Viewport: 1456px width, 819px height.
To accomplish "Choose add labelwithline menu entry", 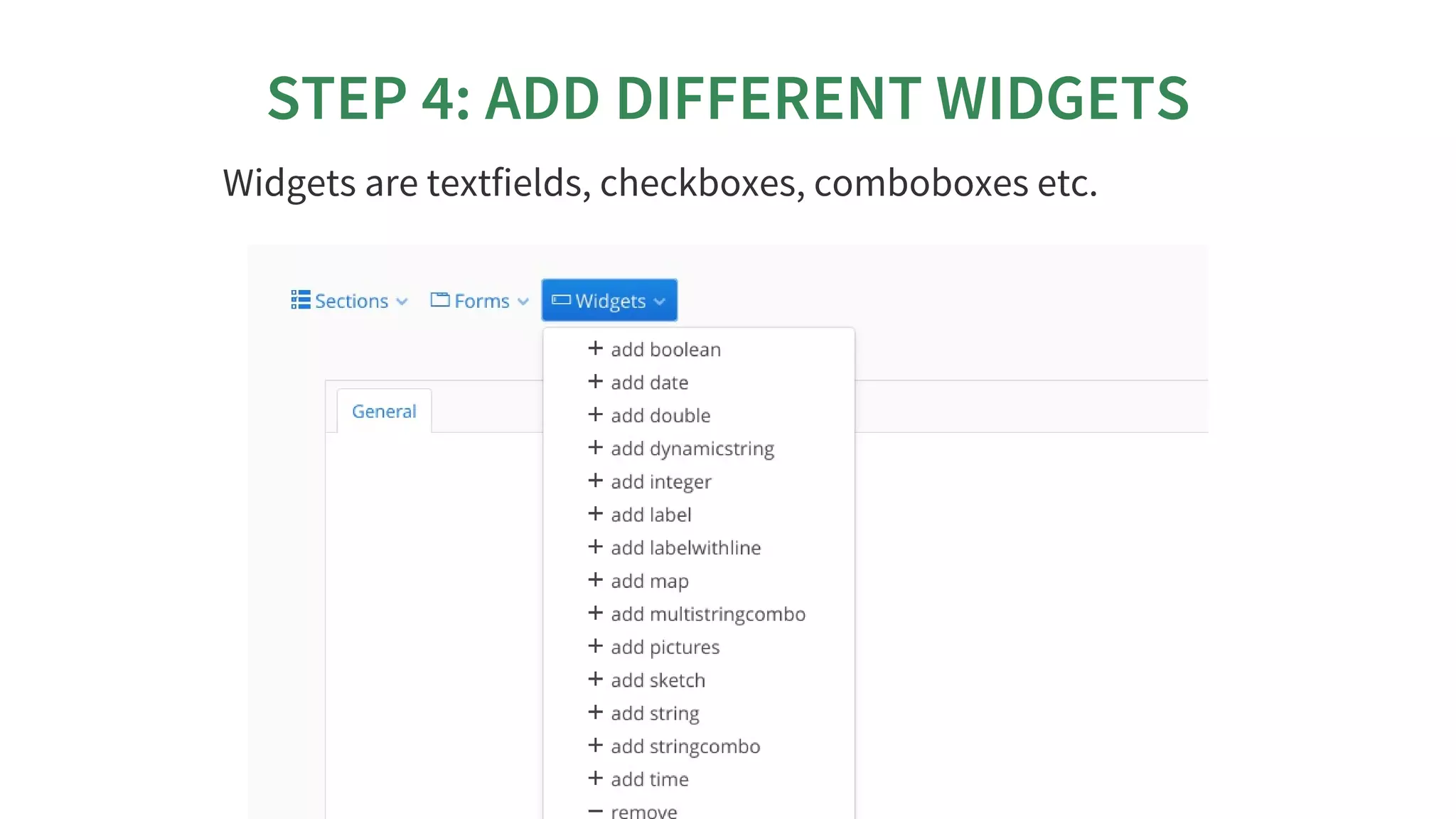I will tap(698, 547).
